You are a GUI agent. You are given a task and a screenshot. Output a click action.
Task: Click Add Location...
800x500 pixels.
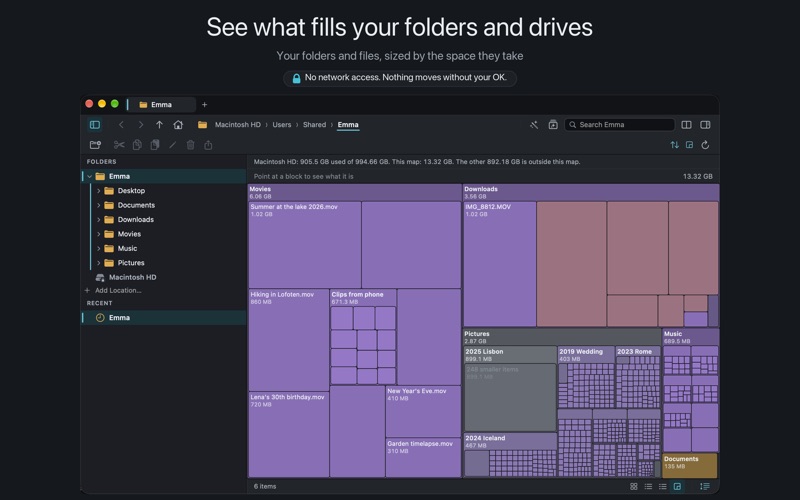[x=113, y=291]
